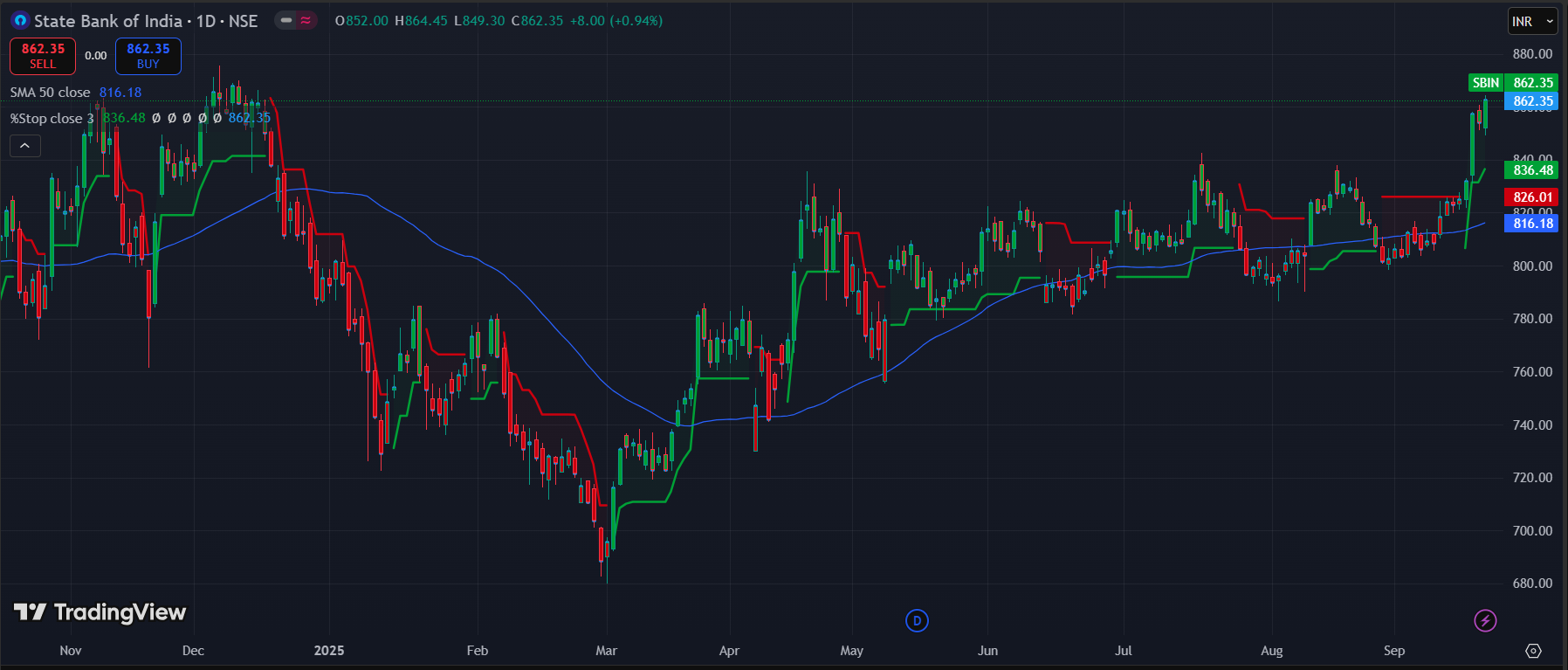
Task: Select the SMA 50 close indicator legend
Action: pos(51,93)
